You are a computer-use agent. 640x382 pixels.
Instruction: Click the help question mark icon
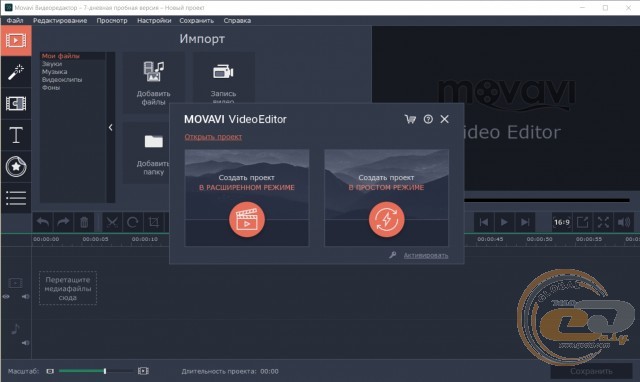coord(428,119)
